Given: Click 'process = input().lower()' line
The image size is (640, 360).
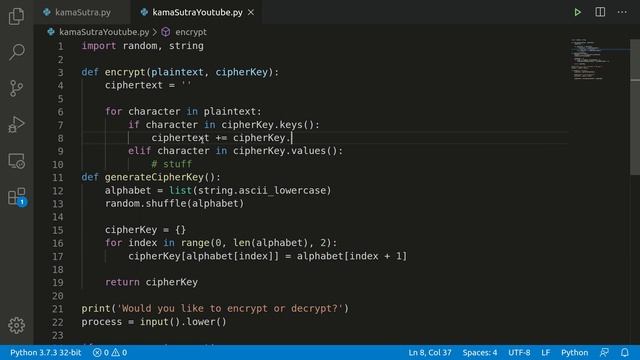Looking at the screenshot, I should coord(154,322).
